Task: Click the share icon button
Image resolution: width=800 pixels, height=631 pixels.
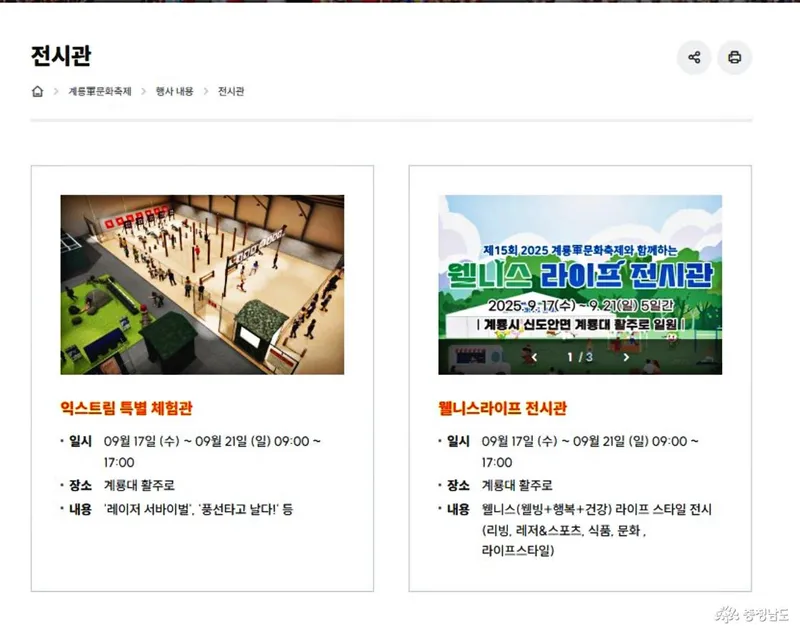Action: pos(694,57)
